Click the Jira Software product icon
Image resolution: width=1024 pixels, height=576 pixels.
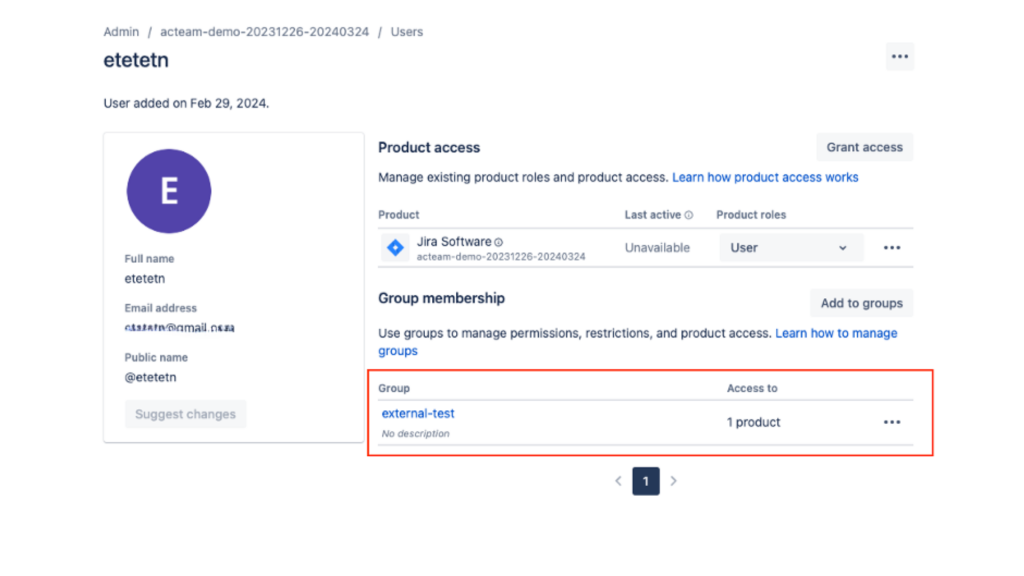[x=395, y=248]
